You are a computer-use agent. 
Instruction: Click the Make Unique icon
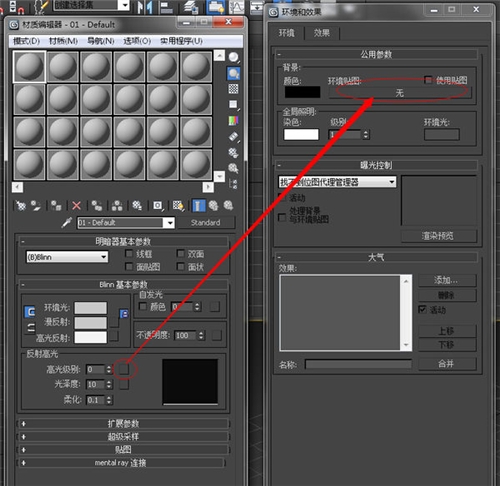tap(117, 206)
